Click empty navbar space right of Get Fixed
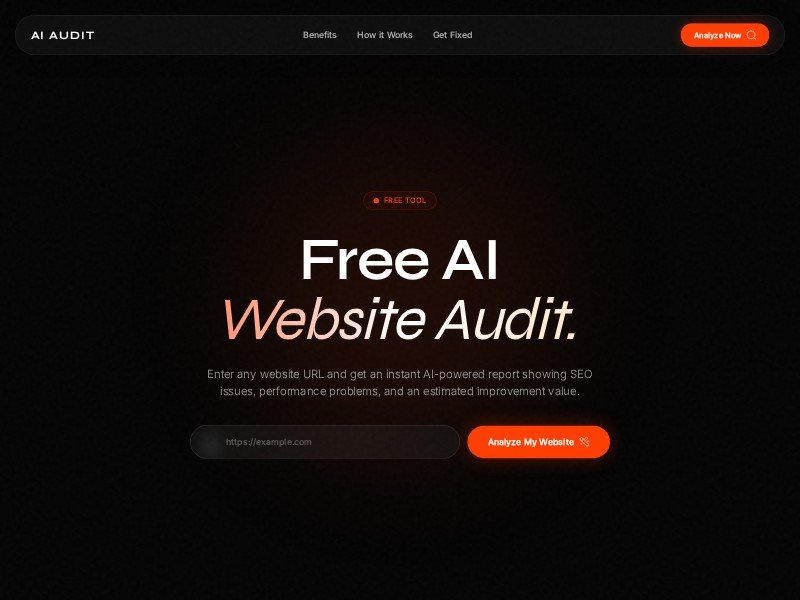Image resolution: width=800 pixels, height=600 pixels. click(577, 35)
